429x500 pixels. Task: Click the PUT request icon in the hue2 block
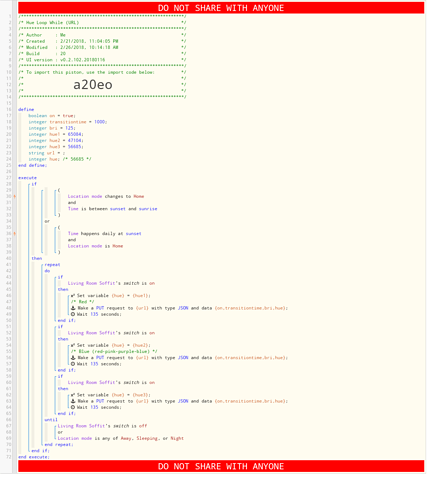(73, 358)
